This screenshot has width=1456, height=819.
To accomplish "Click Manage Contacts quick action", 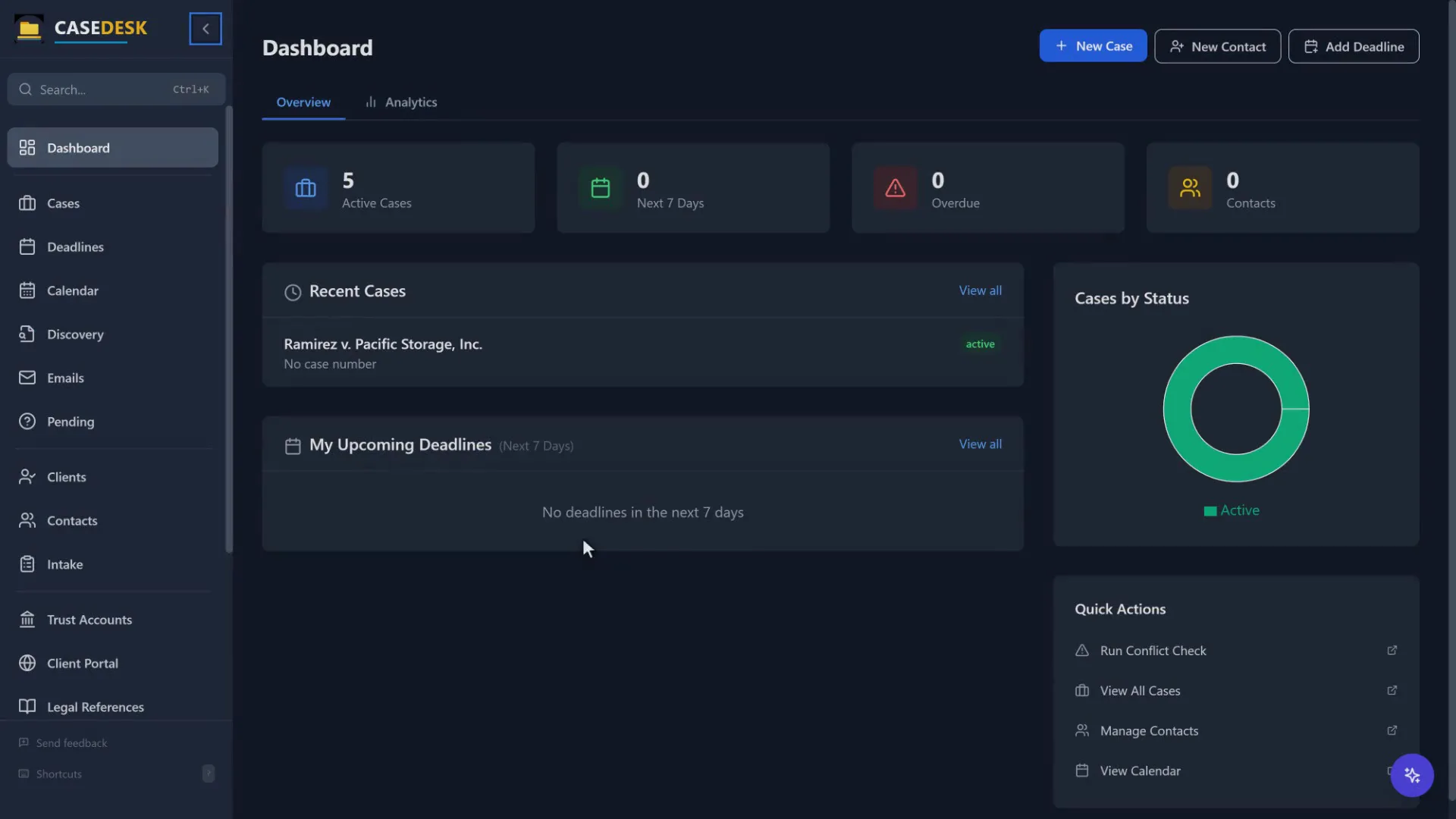I will (1236, 731).
